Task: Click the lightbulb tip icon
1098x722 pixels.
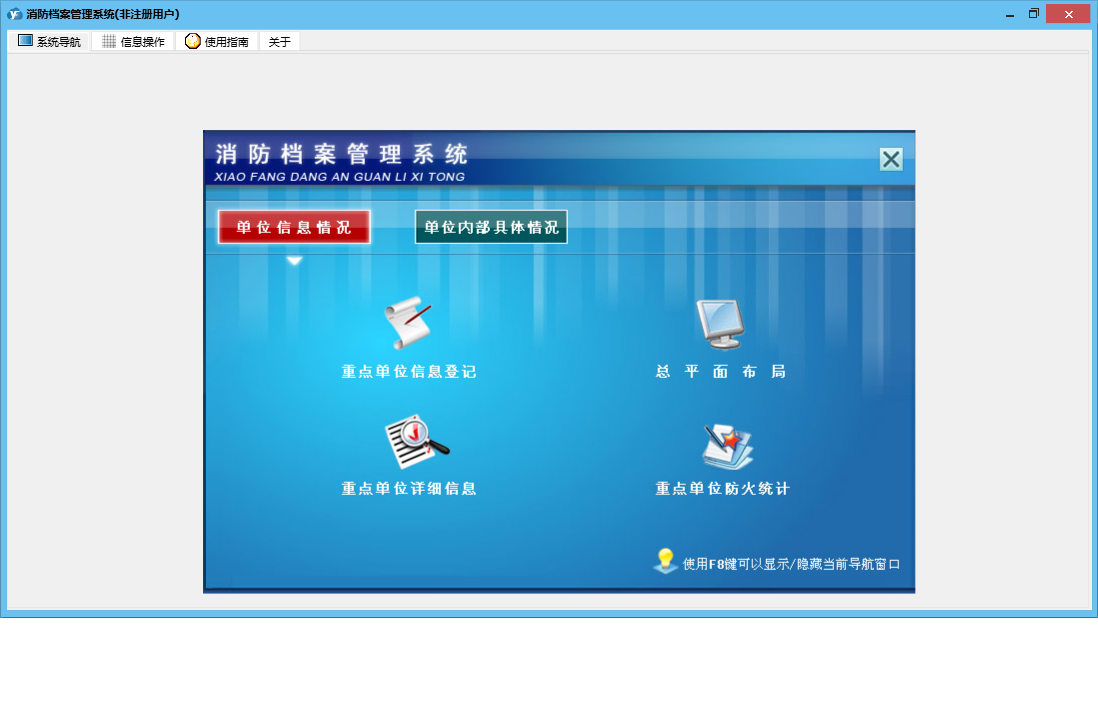Action: click(x=665, y=561)
